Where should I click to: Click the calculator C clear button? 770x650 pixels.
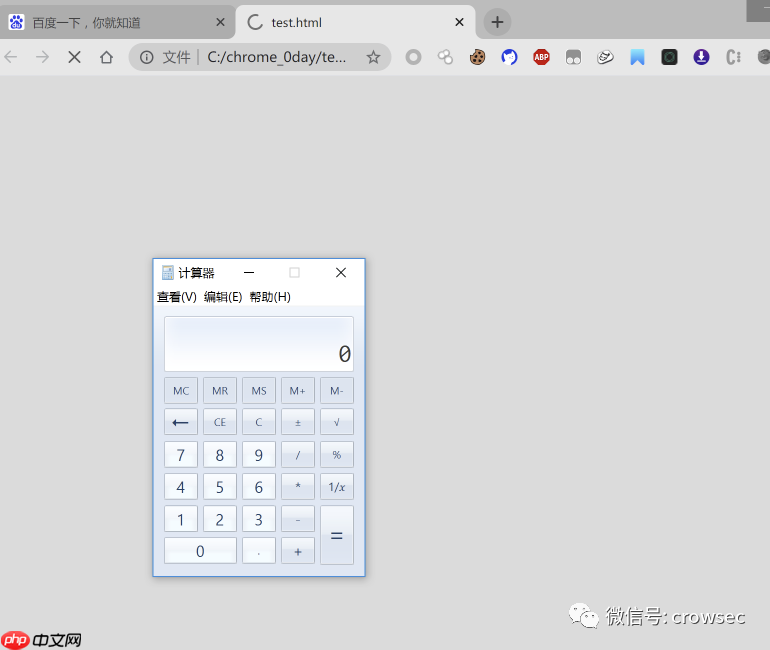pos(259,422)
